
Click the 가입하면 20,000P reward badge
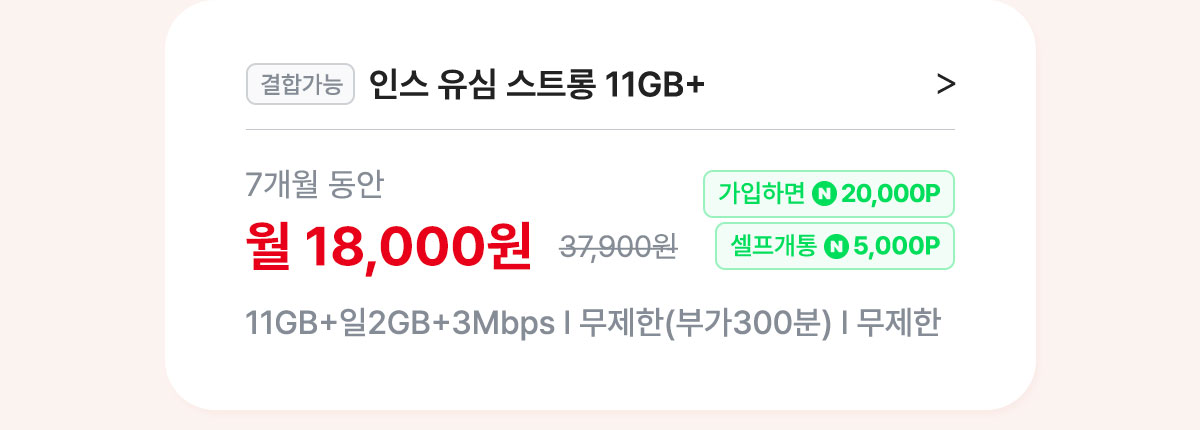point(829,194)
